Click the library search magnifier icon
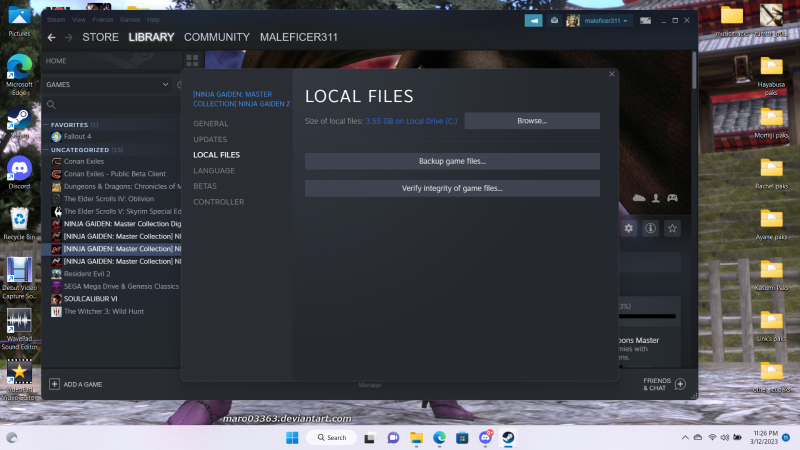Viewport: 800px width, 450px height. 51,105
